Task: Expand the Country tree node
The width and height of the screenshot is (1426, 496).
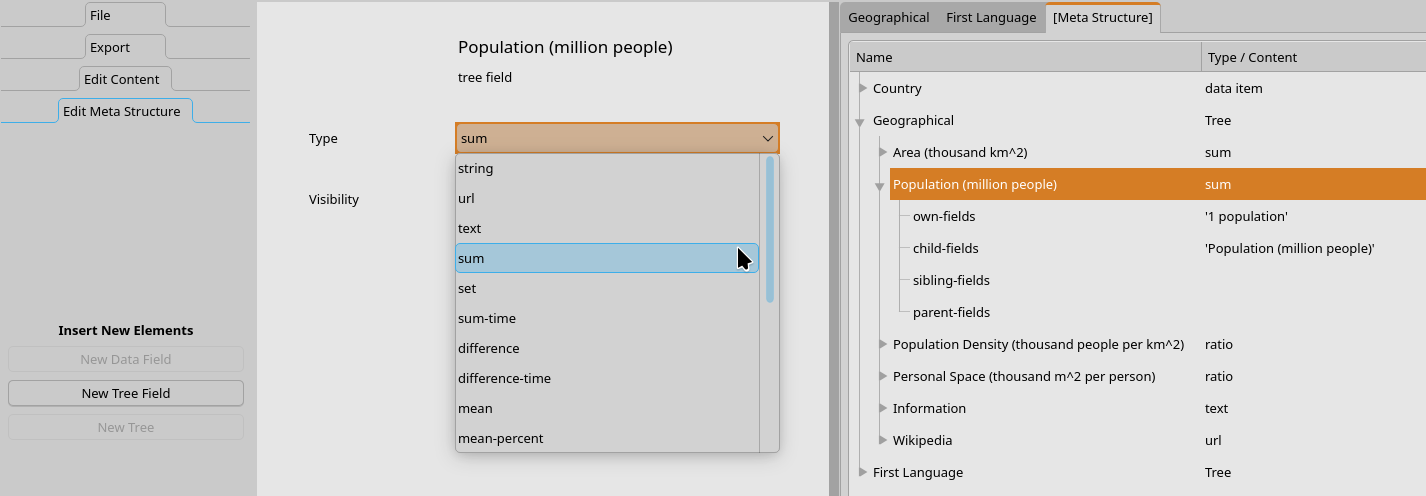Action: click(x=863, y=88)
